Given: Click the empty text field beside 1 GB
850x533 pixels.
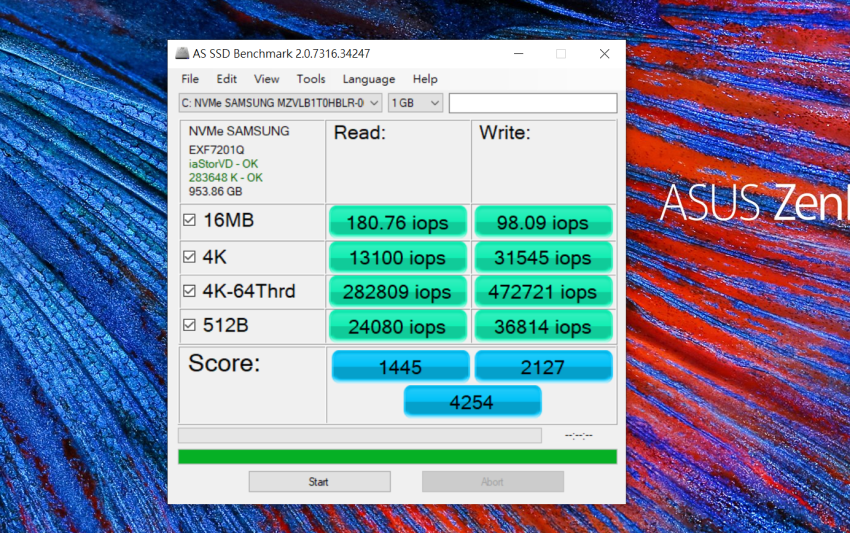Looking at the screenshot, I should 533,103.
